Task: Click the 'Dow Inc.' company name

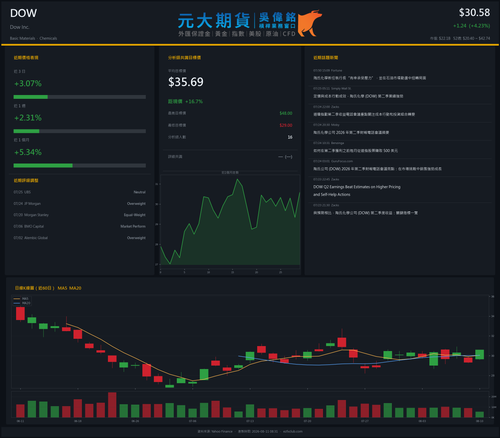Action: click(20, 27)
